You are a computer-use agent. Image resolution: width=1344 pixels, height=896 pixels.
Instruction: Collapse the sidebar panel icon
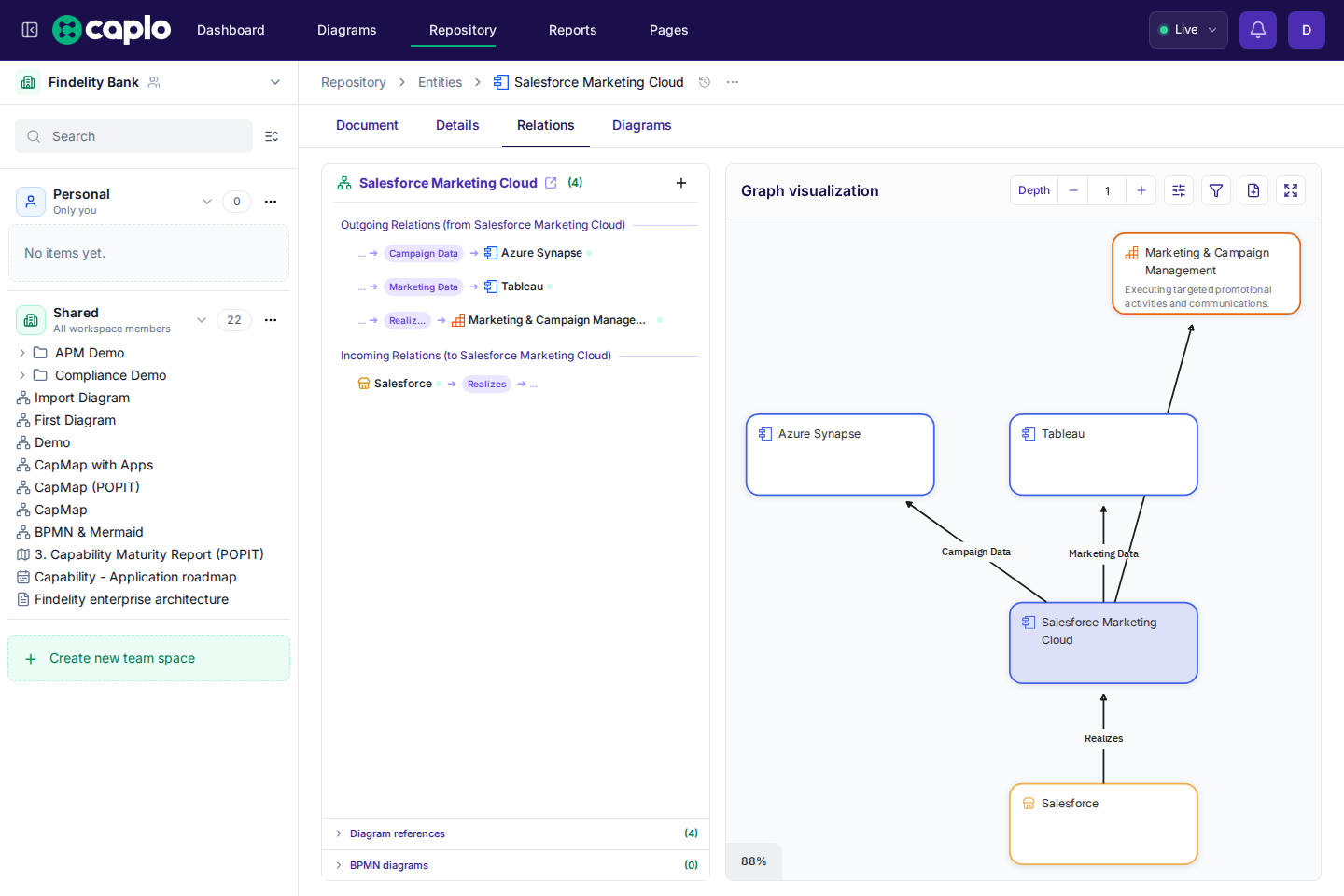click(30, 30)
